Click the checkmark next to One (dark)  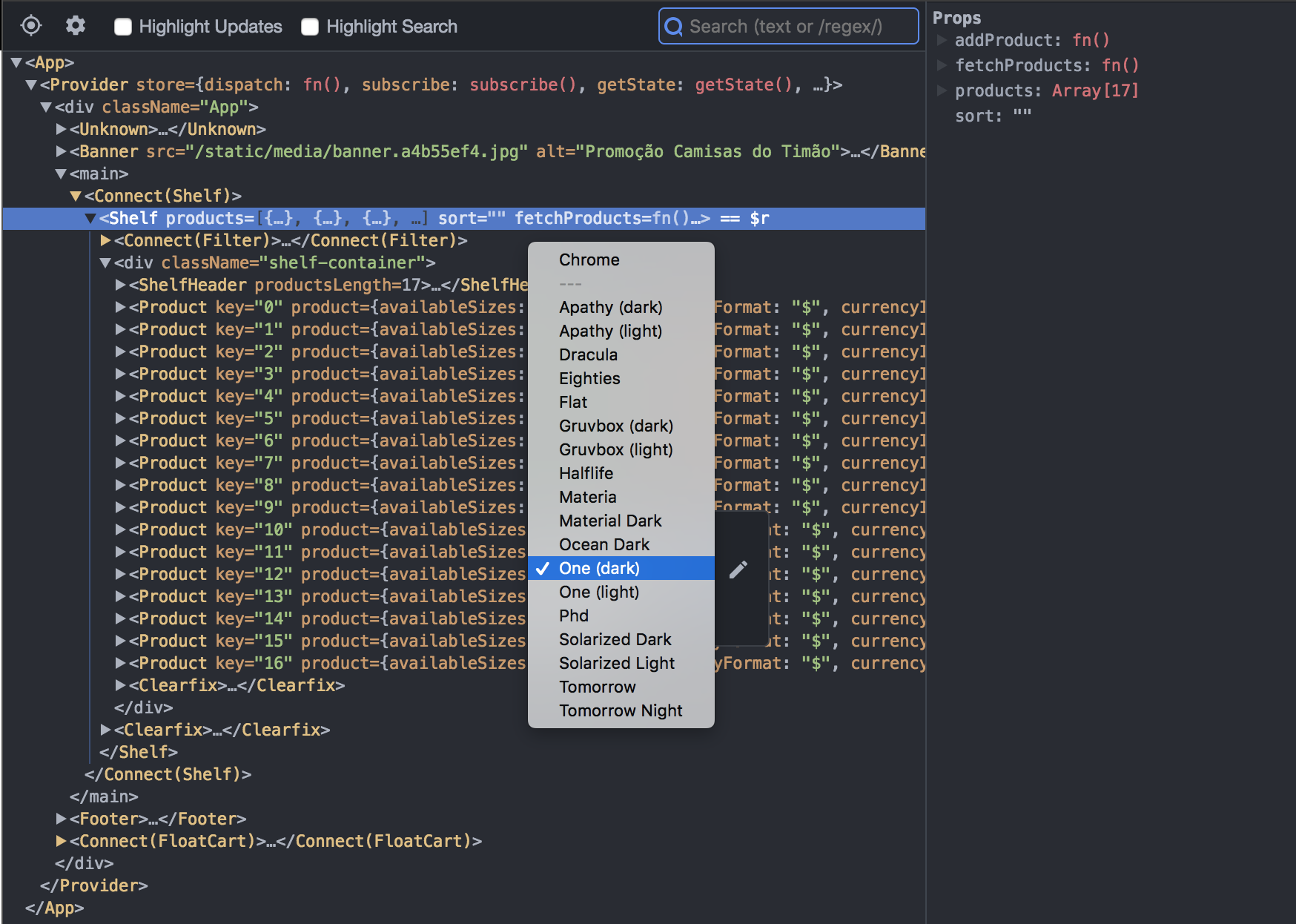543,568
